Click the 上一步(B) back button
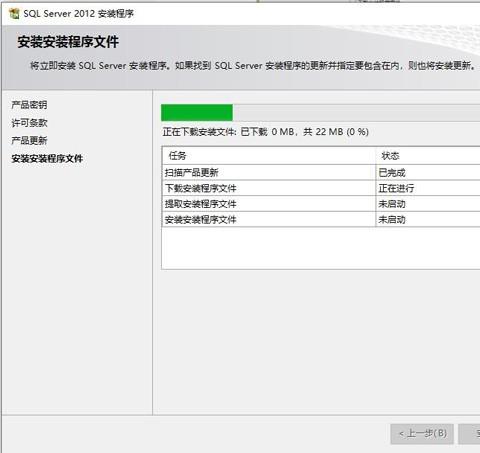 (422, 434)
